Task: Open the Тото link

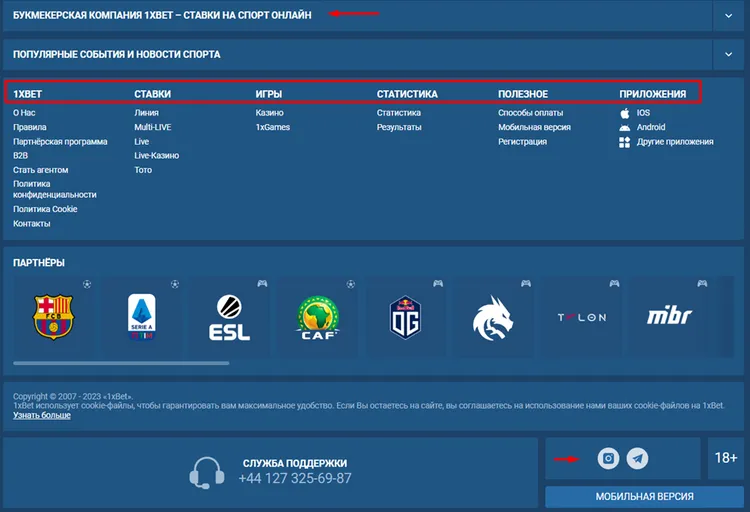Action: pos(143,170)
